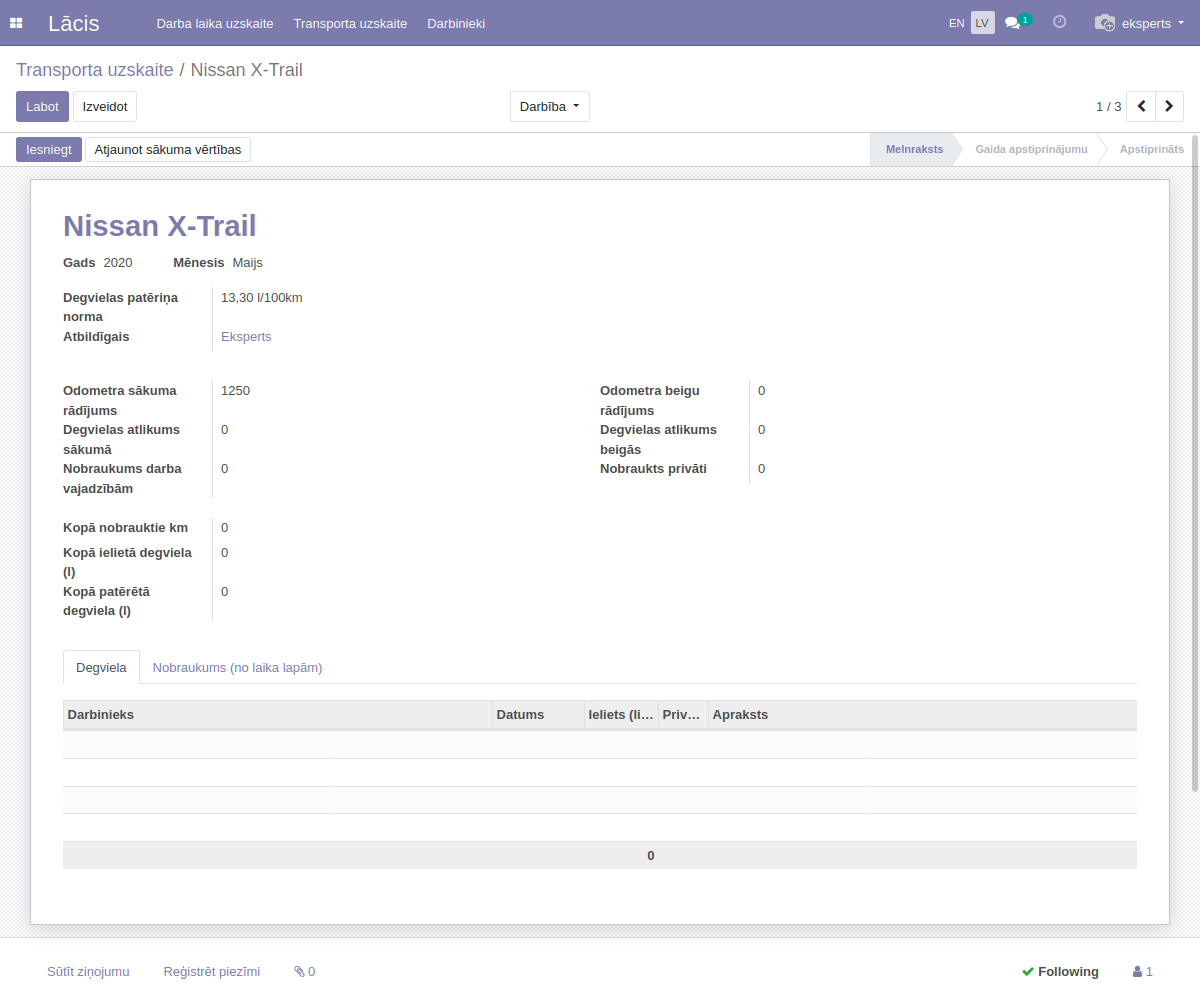This screenshot has height=1000, width=1200.
Task: Sort table by Datums column header
Action: click(520, 714)
